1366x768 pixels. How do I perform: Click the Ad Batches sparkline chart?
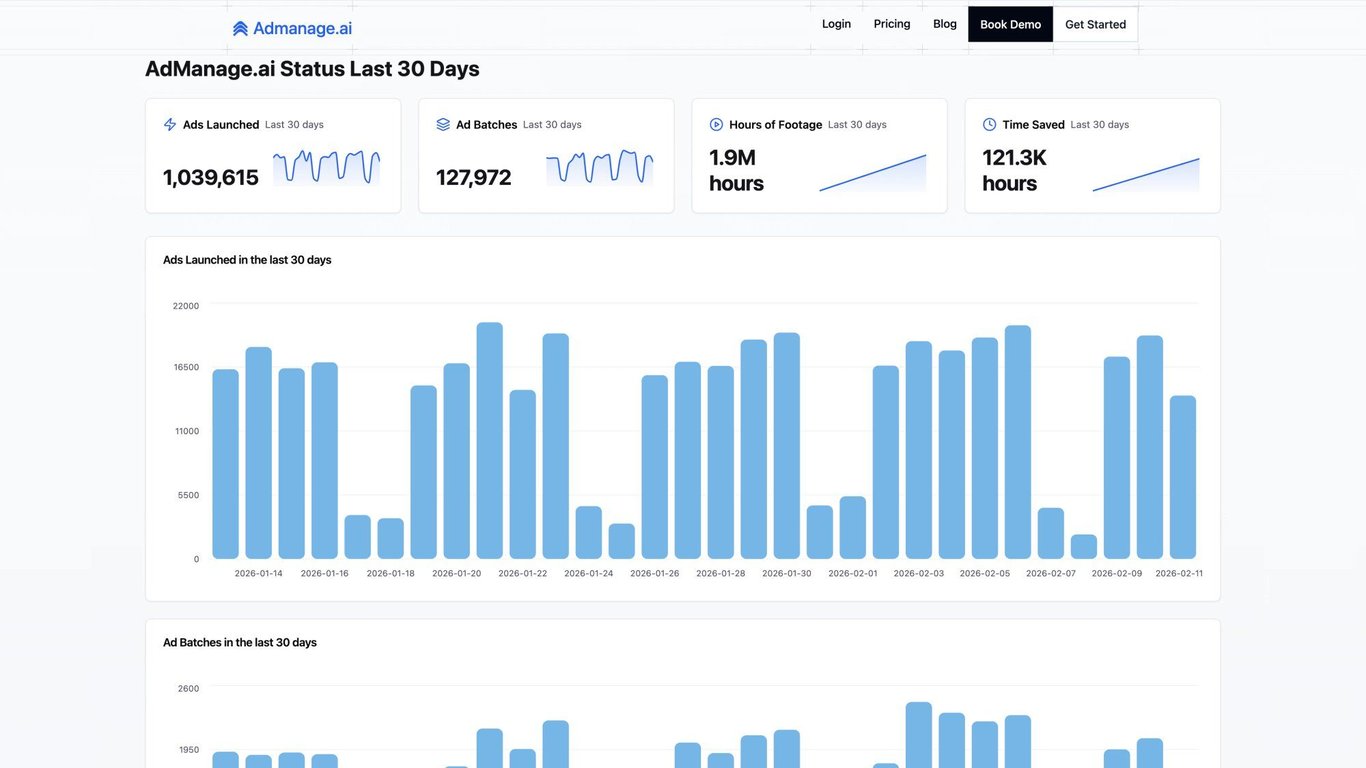(x=599, y=167)
